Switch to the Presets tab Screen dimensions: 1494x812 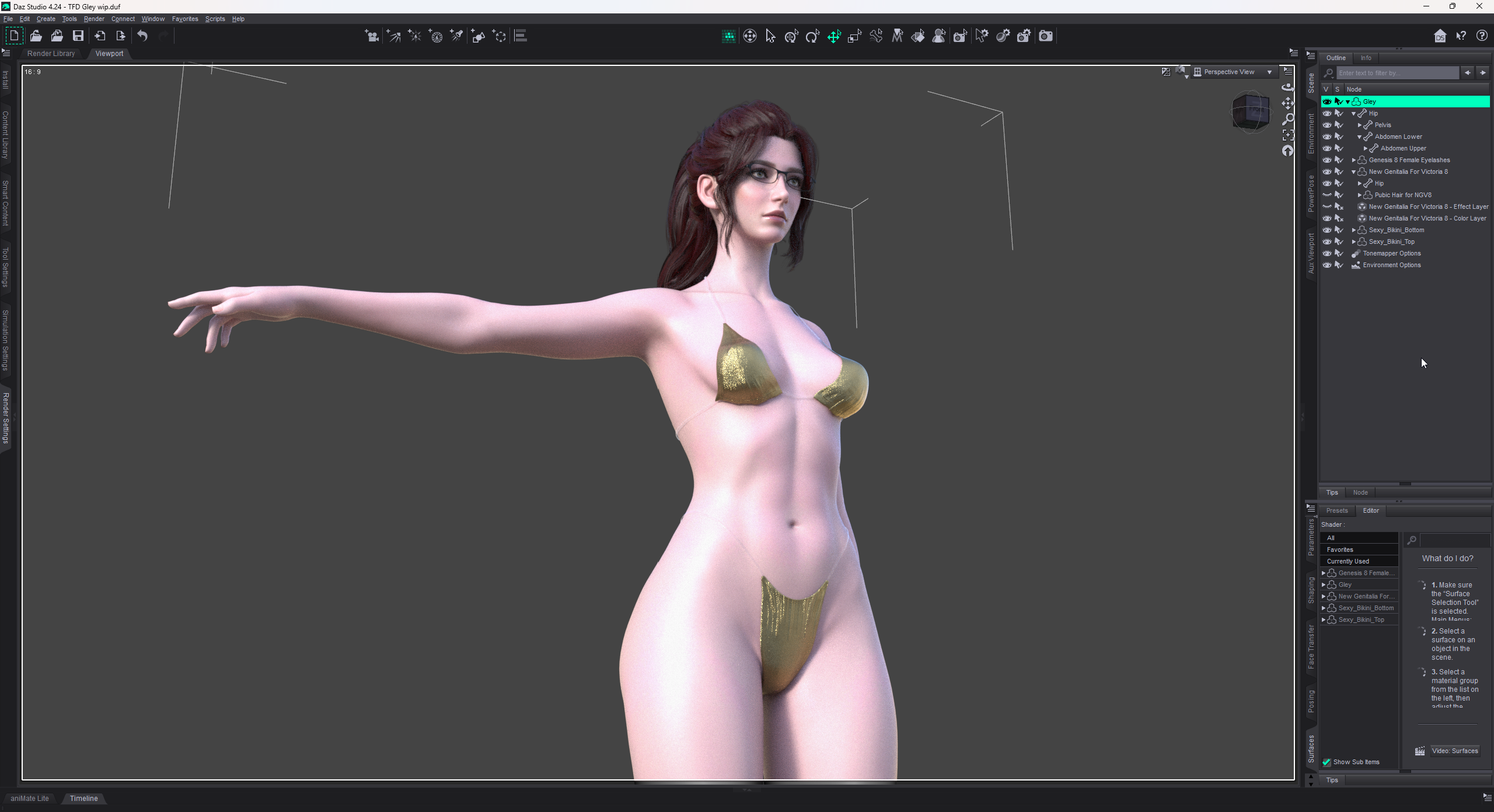(1337, 510)
